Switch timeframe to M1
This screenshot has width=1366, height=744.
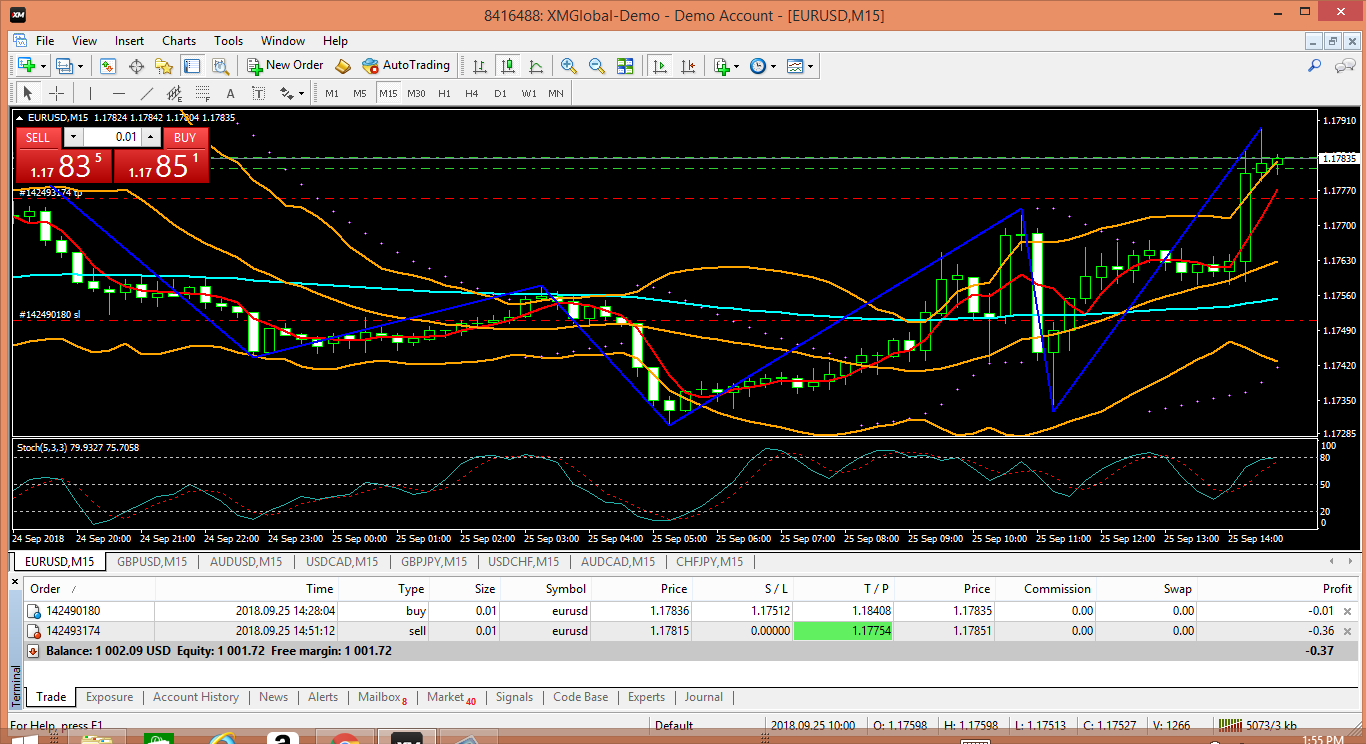click(x=332, y=93)
